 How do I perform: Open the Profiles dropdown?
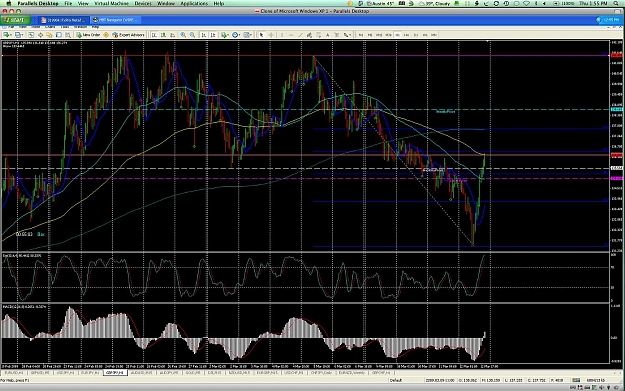[x=18, y=35]
